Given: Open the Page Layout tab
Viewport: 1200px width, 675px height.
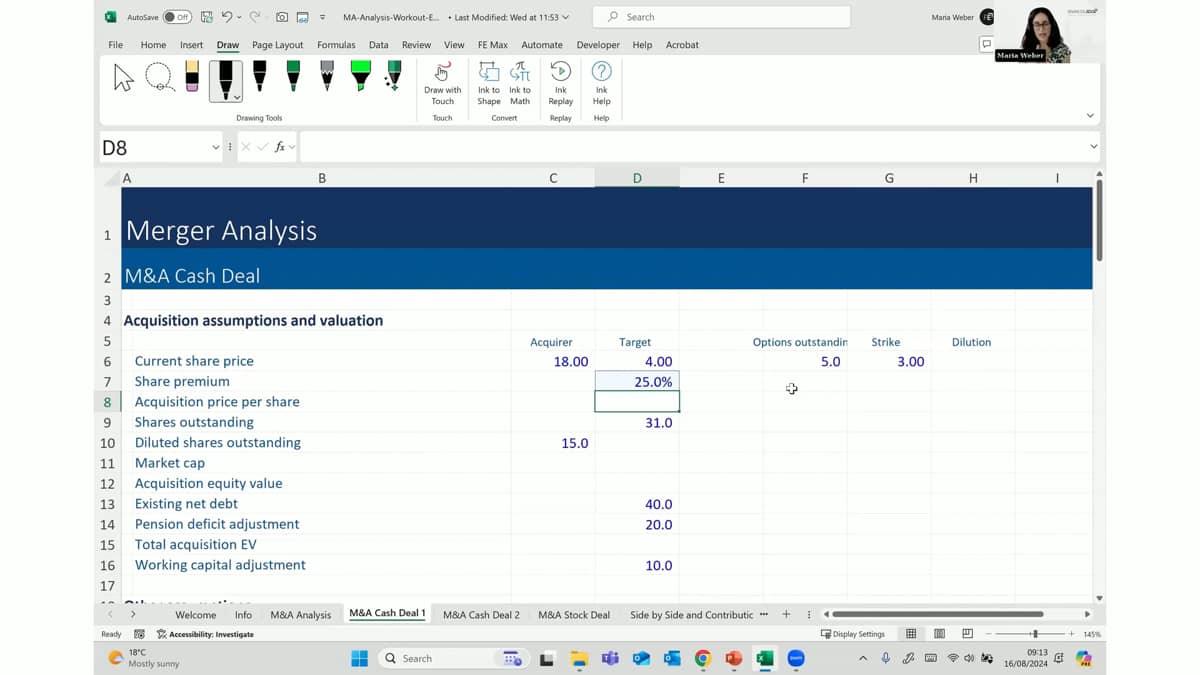Looking at the screenshot, I should pyautogui.click(x=277, y=45).
